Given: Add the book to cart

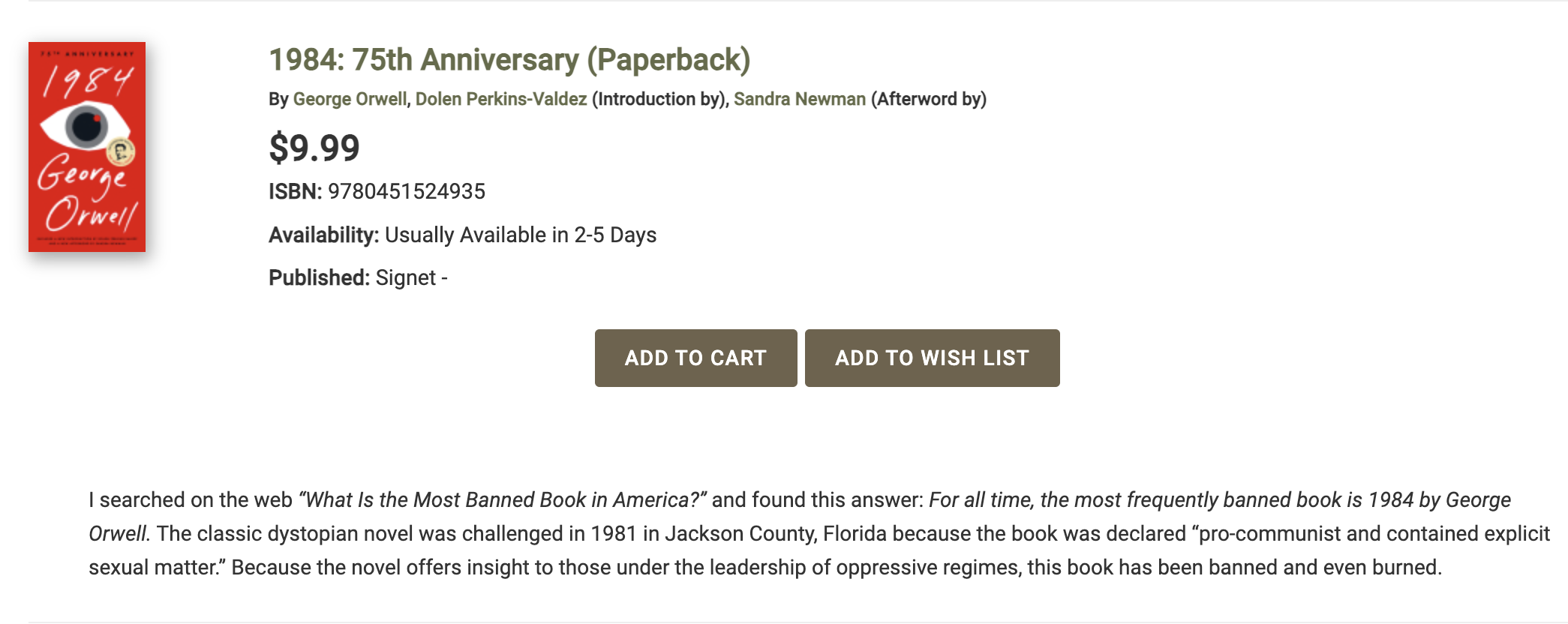Looking at the screenshot, I should tap(696, 358).
